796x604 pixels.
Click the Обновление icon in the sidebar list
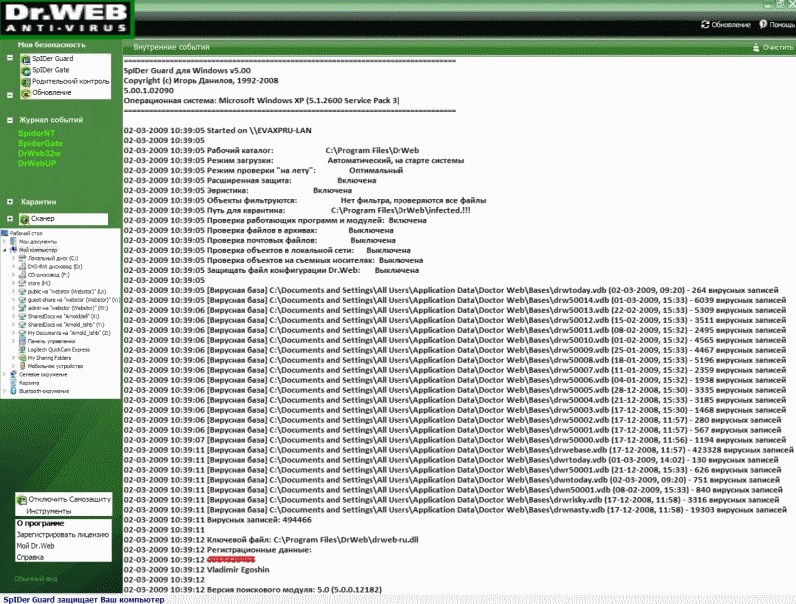pyautogui.click(x=26, y=93)
